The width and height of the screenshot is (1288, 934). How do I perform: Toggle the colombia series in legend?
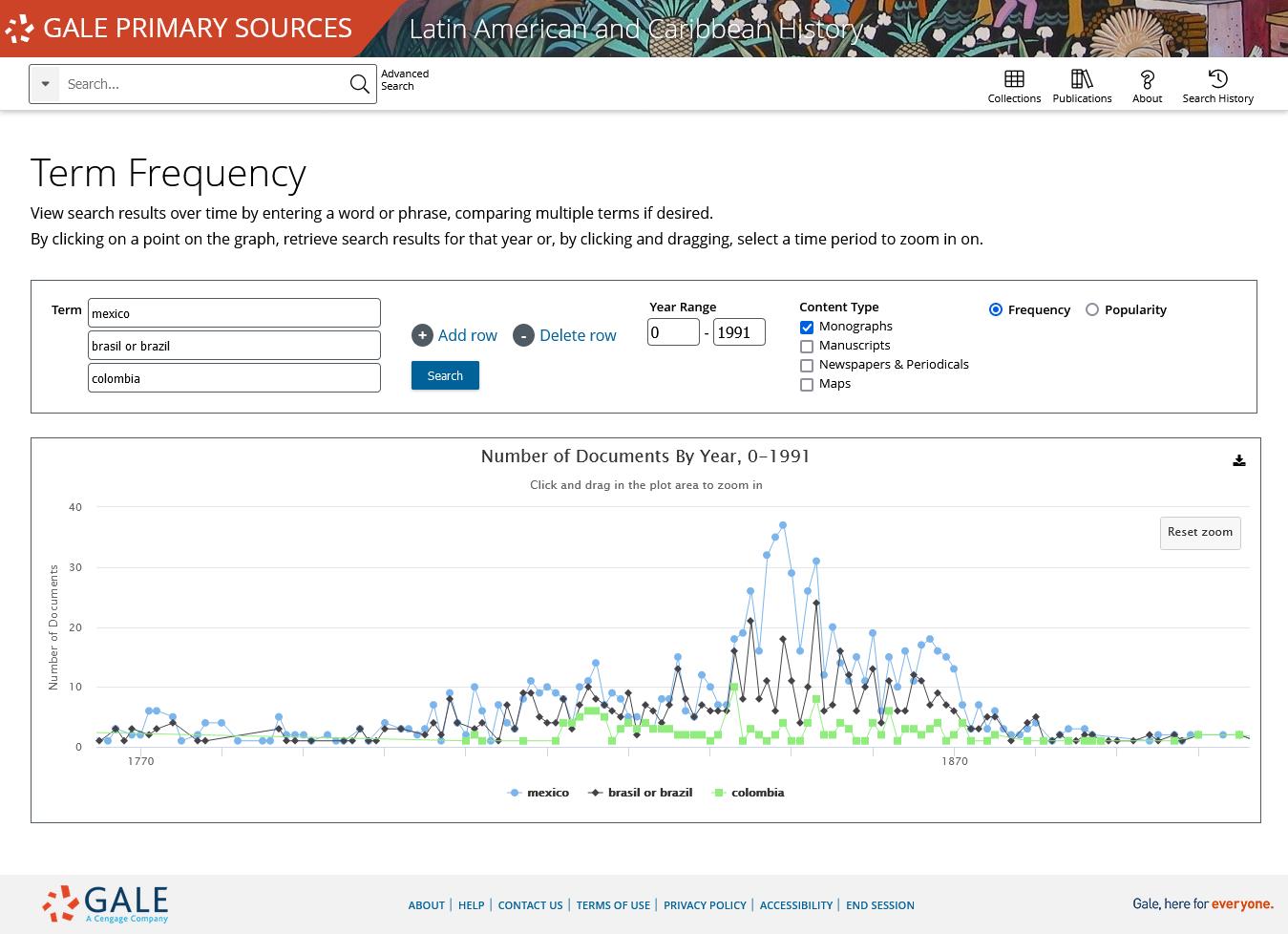(749, 793)
